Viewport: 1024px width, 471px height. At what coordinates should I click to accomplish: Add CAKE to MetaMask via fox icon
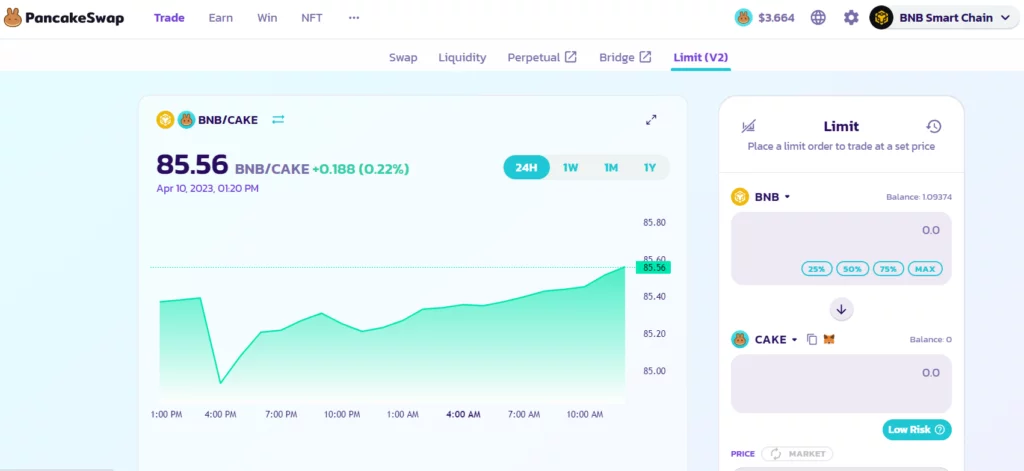tap(829, 340)
